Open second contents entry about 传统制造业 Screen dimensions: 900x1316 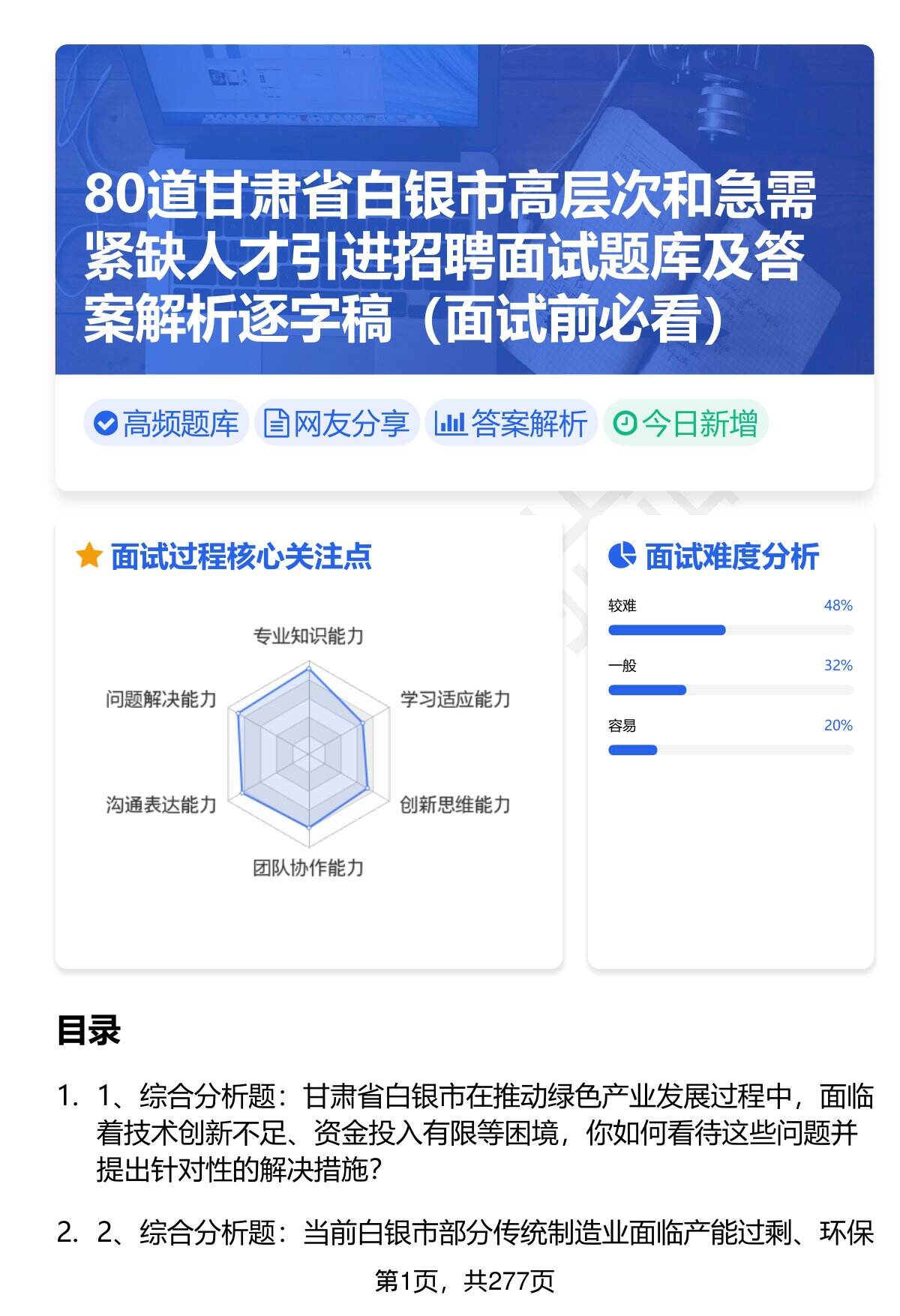tap(484, 1233)
